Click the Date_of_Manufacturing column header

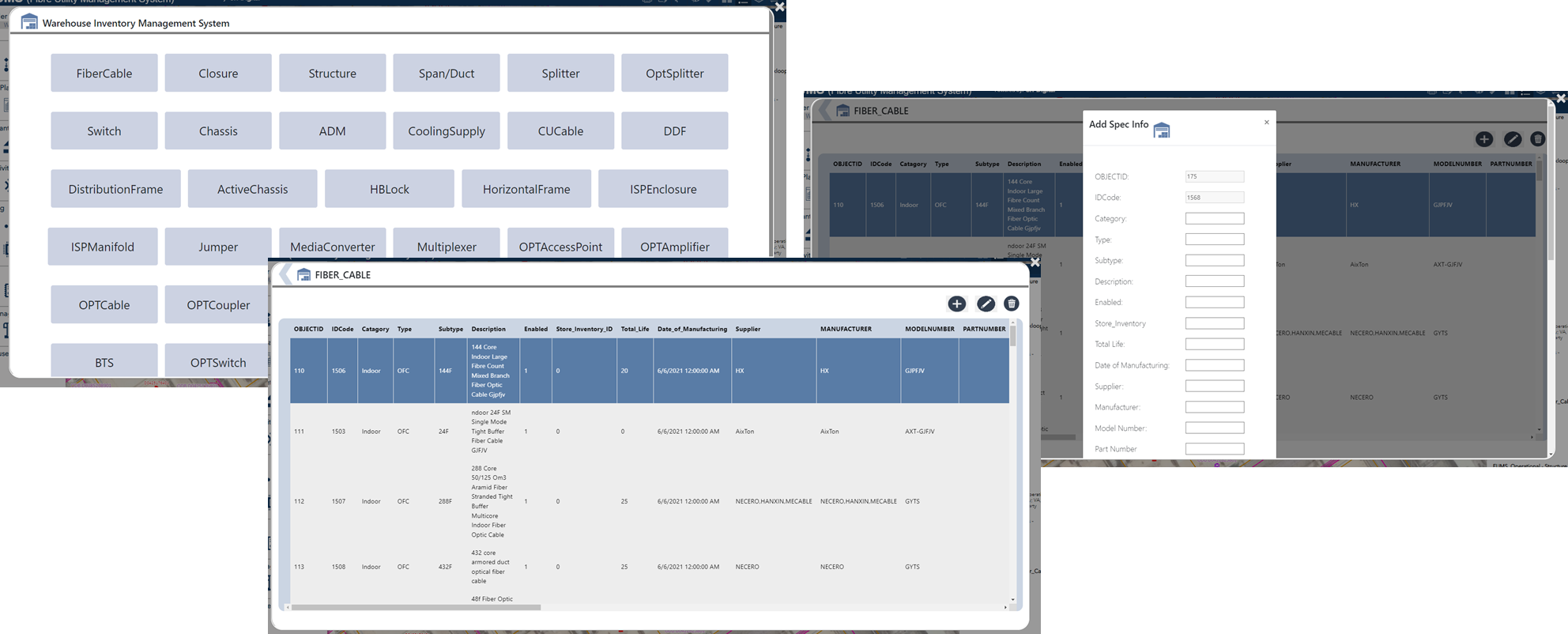[x=692, y=329]
